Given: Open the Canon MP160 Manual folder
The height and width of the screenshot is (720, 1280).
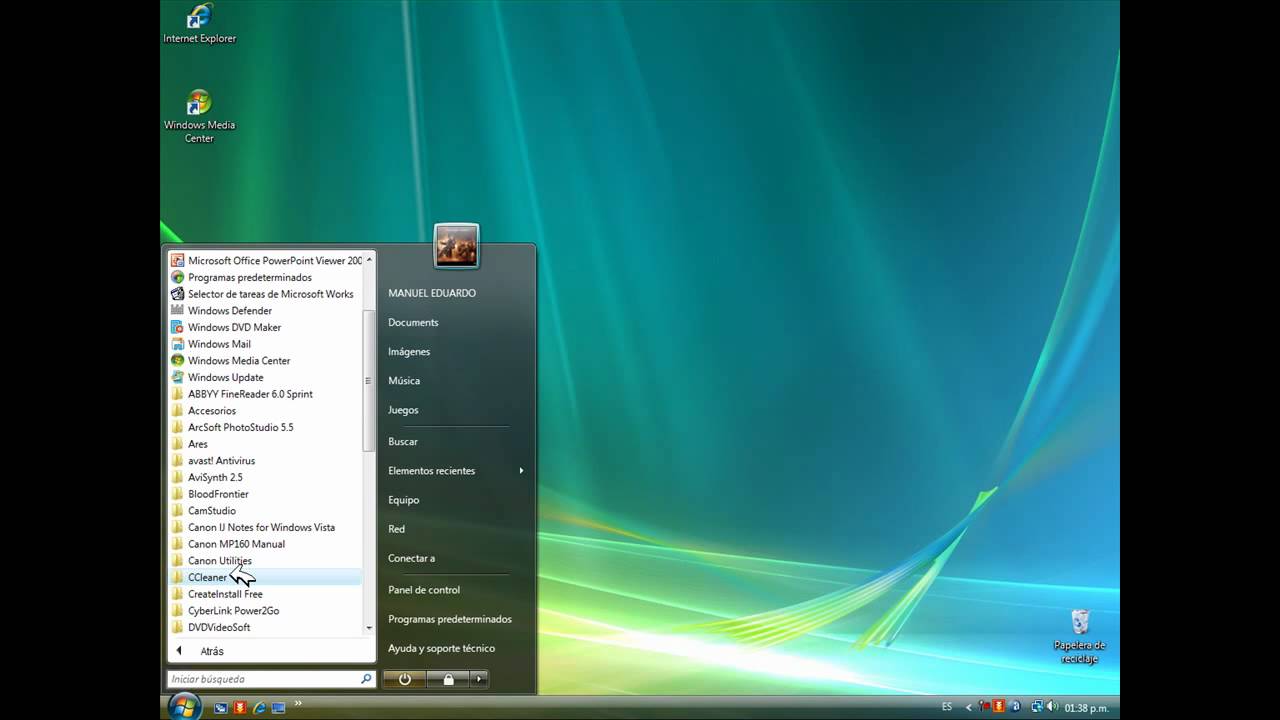Looking at the screenshot, I should click(x=265, y=544).
